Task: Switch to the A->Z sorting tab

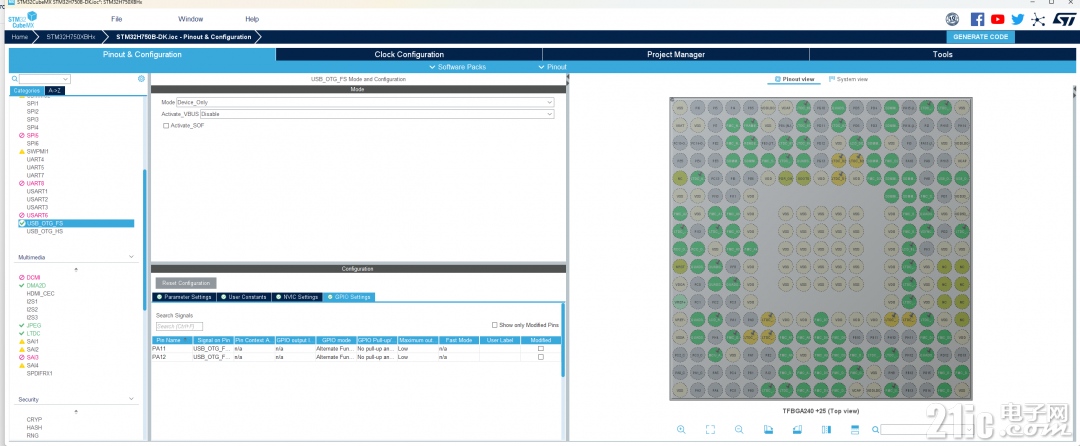Action: point(55,90)
